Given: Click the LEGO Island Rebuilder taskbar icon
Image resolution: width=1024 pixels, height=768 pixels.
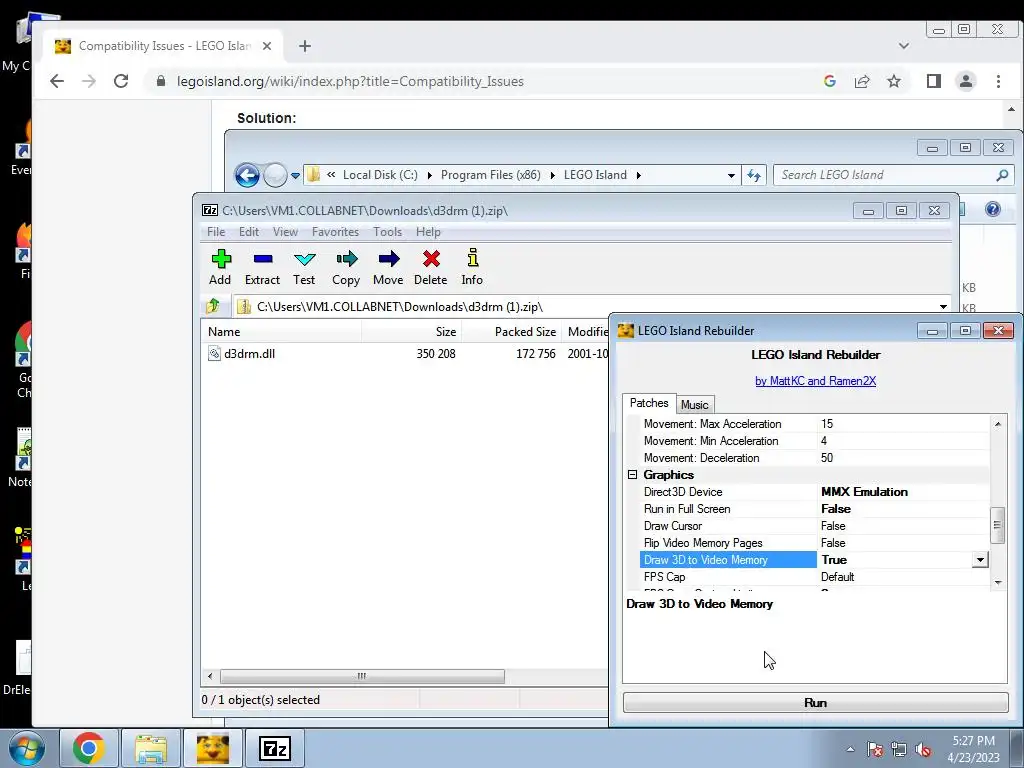Looking at the screenshot, I should [x=213, y=748].
